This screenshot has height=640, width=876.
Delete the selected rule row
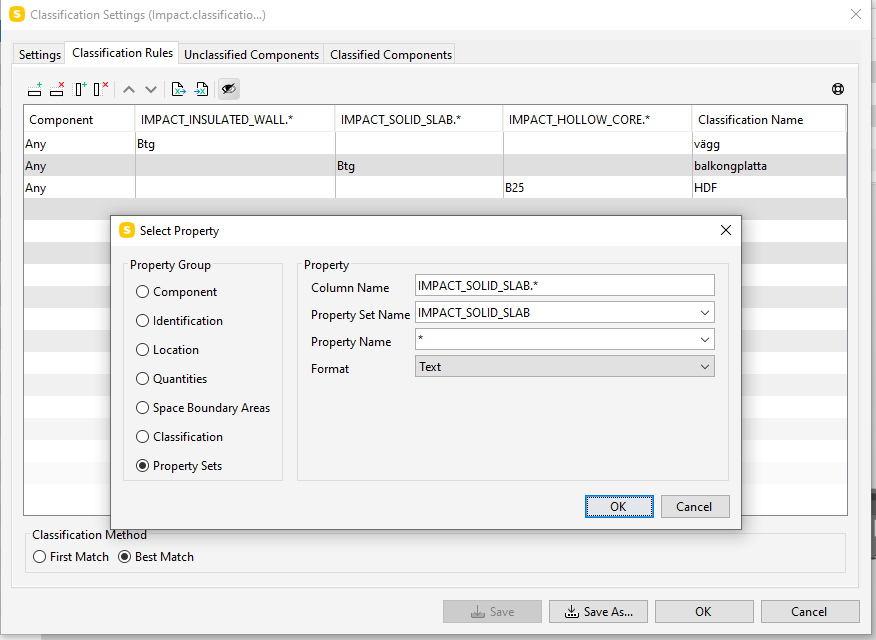[57, 89]
